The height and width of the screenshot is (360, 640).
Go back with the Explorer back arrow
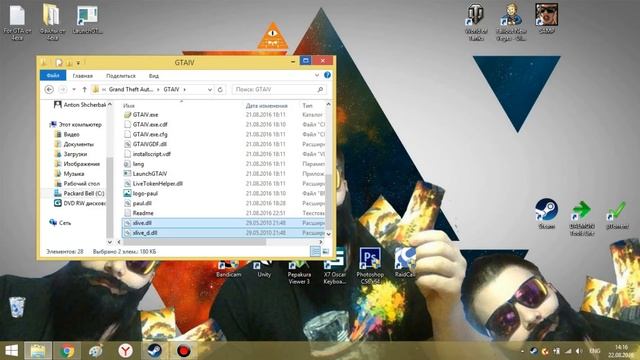click(x=49, y=89)
